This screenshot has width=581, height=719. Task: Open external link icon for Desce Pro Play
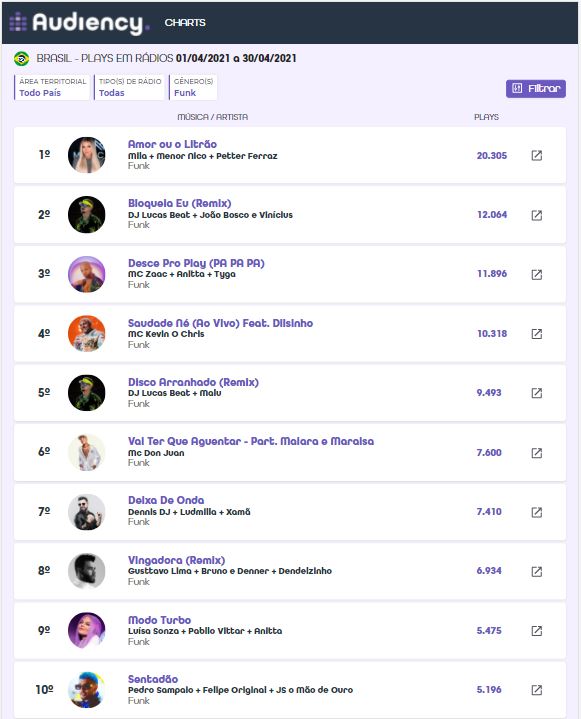click(537, 274)
